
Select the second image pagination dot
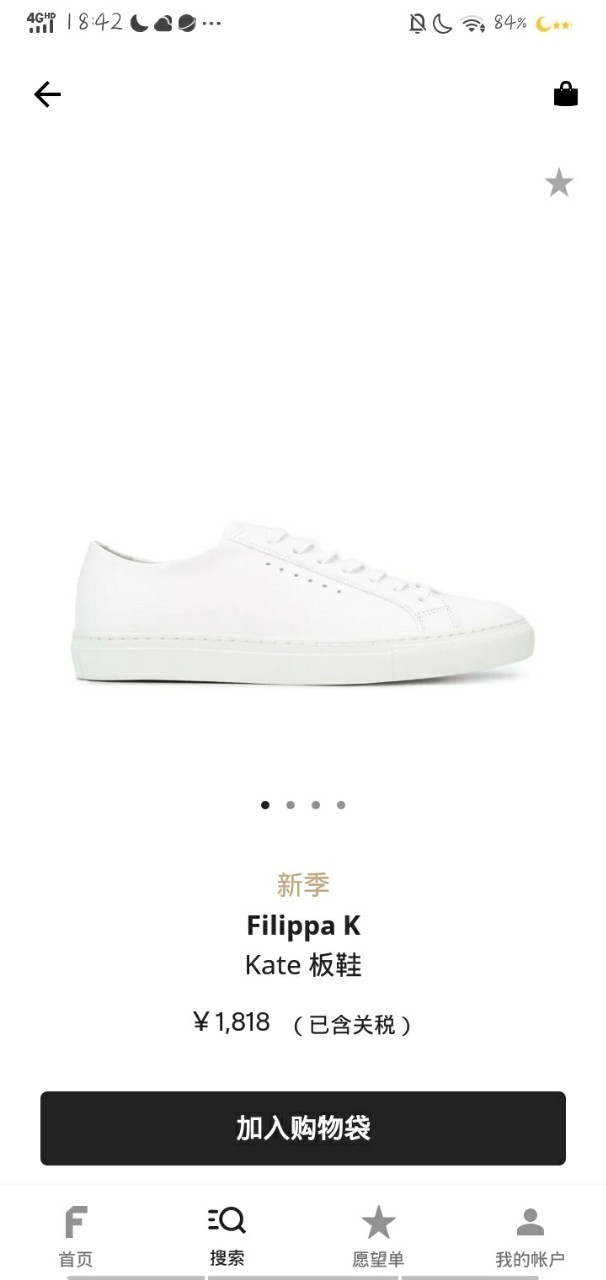pyautogui.click(x=290, y=805)
